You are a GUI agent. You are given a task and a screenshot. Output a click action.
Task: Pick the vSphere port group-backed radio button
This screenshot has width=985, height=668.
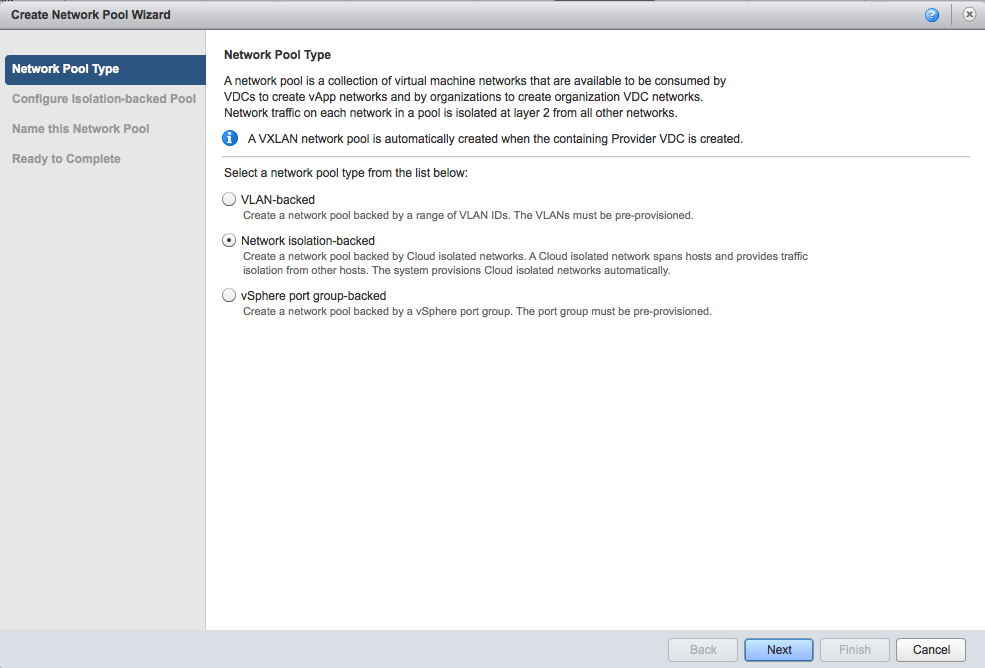[230, 296]
